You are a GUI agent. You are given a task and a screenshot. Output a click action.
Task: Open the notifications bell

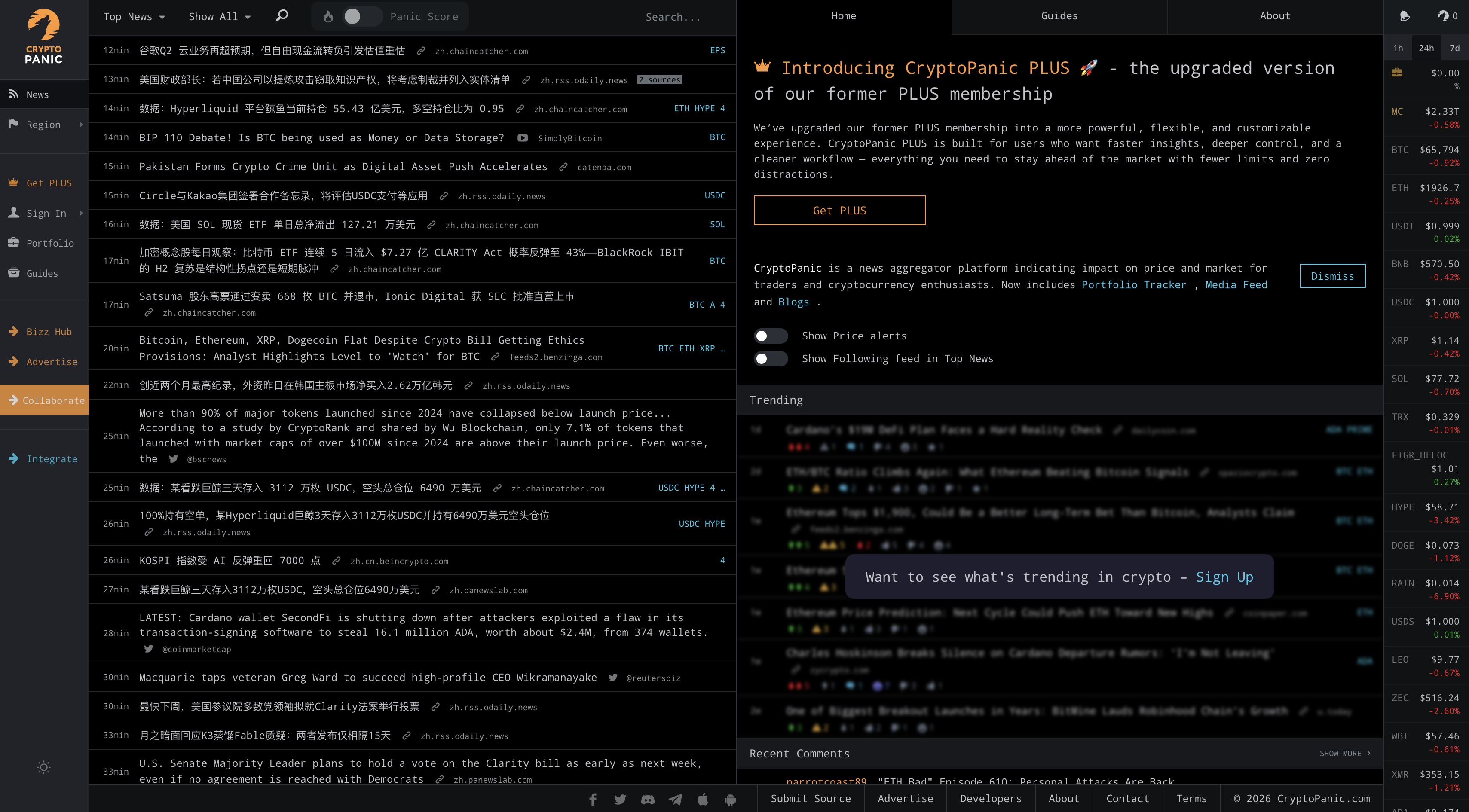[1405, 16]
